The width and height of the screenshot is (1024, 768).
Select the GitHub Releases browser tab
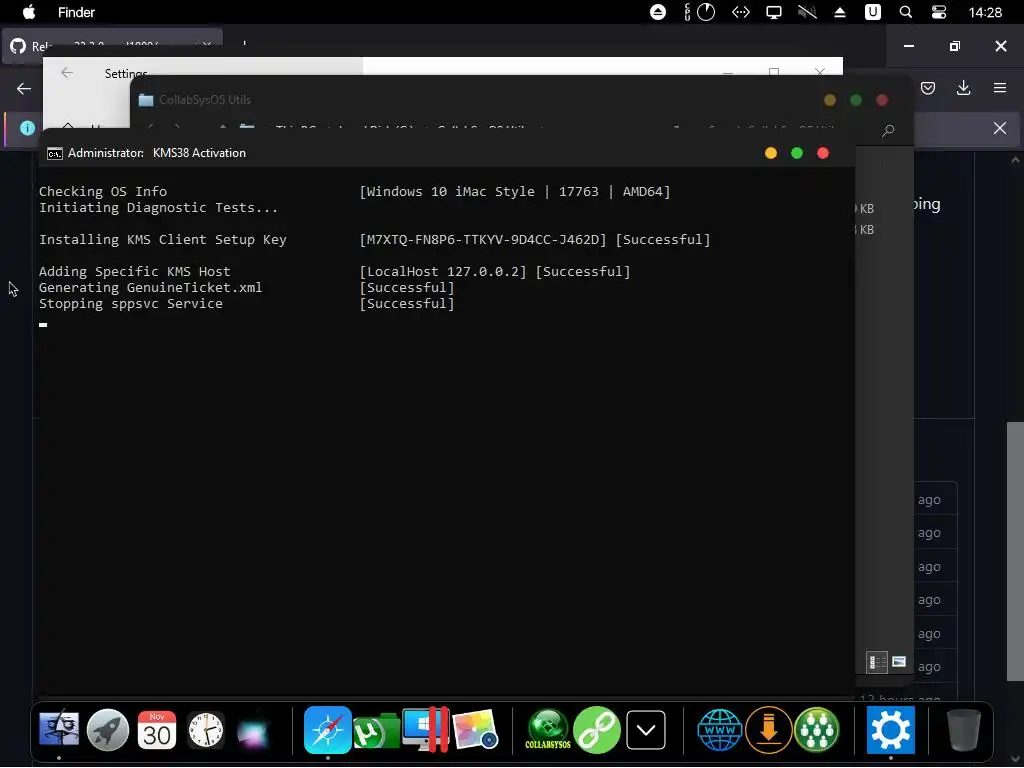112,46
